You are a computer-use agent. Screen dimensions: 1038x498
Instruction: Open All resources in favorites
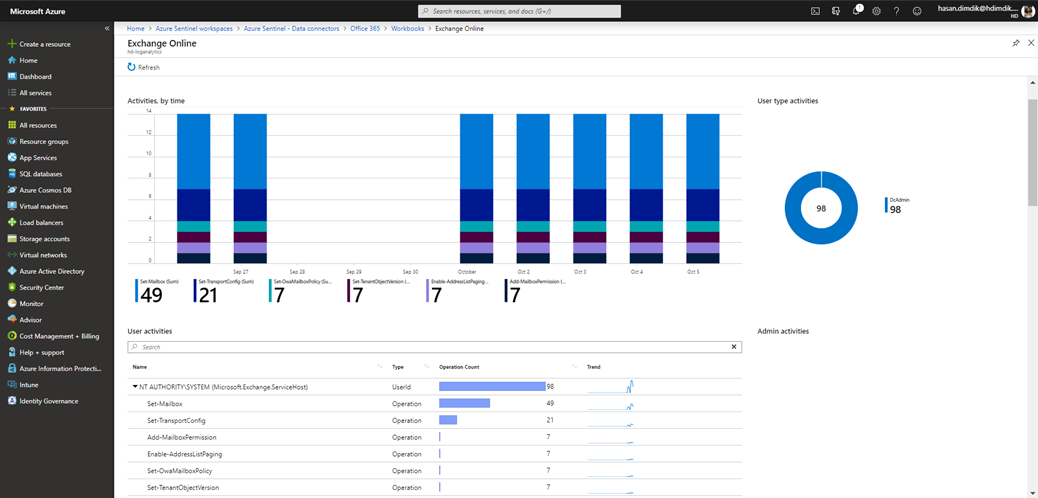coord(38,125)
